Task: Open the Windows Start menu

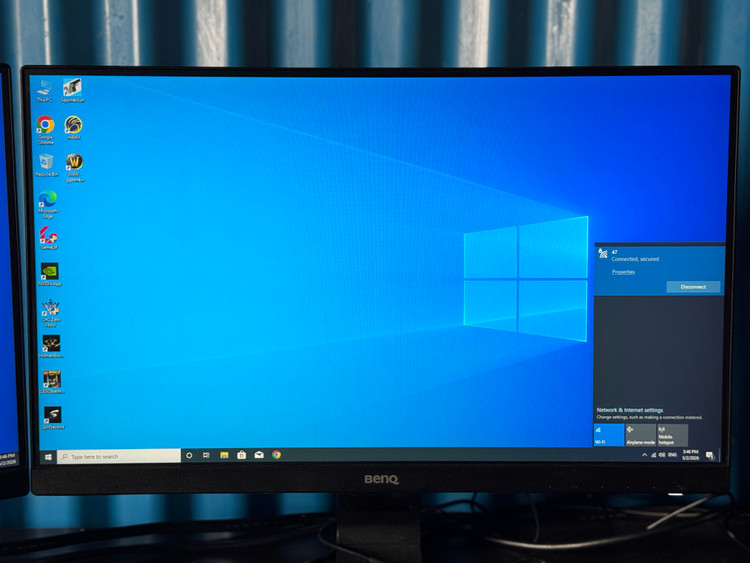Action: coord(48,457)
